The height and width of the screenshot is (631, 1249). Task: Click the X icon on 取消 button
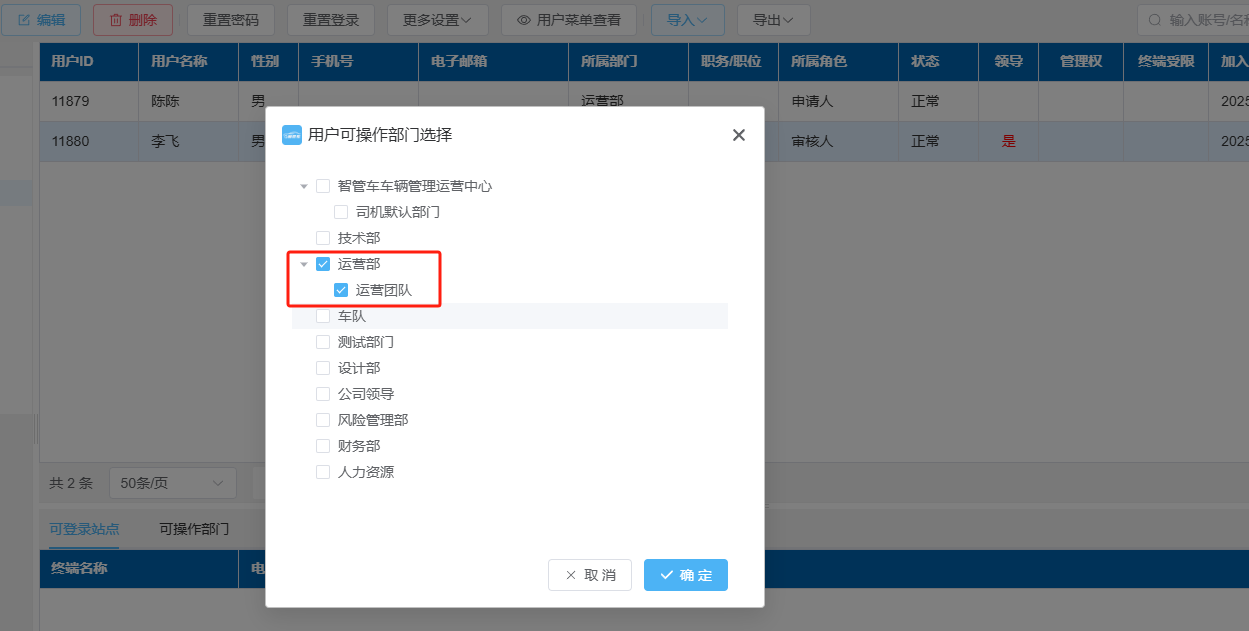tap(571, 575)
